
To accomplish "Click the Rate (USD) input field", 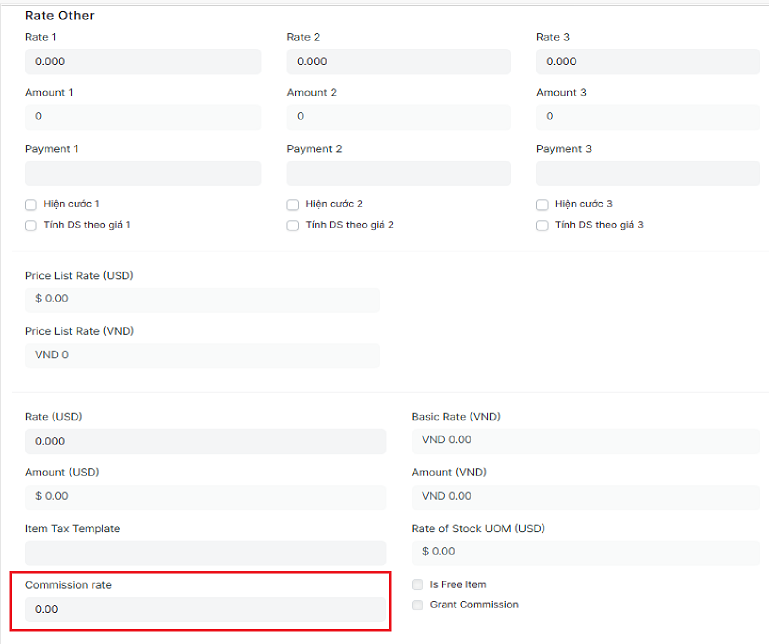I will tap(205, 441).
